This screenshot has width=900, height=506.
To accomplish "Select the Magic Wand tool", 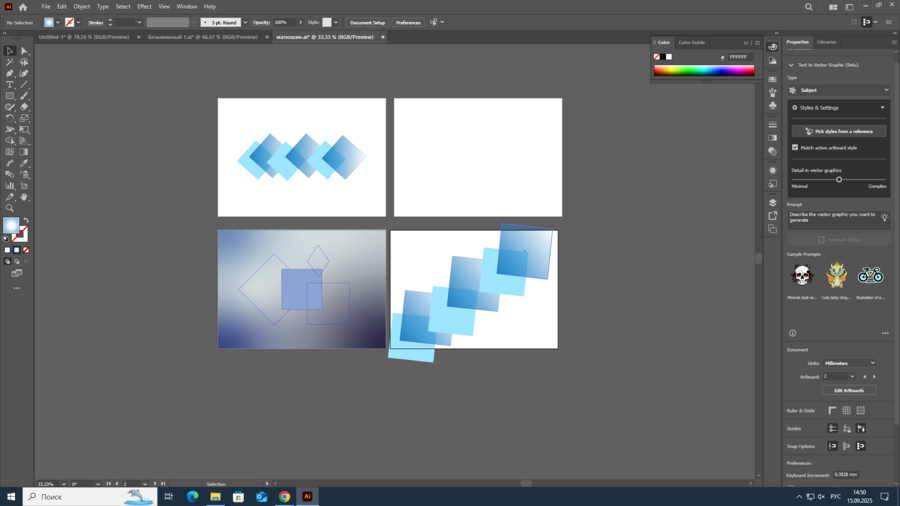I will (10, 62).
